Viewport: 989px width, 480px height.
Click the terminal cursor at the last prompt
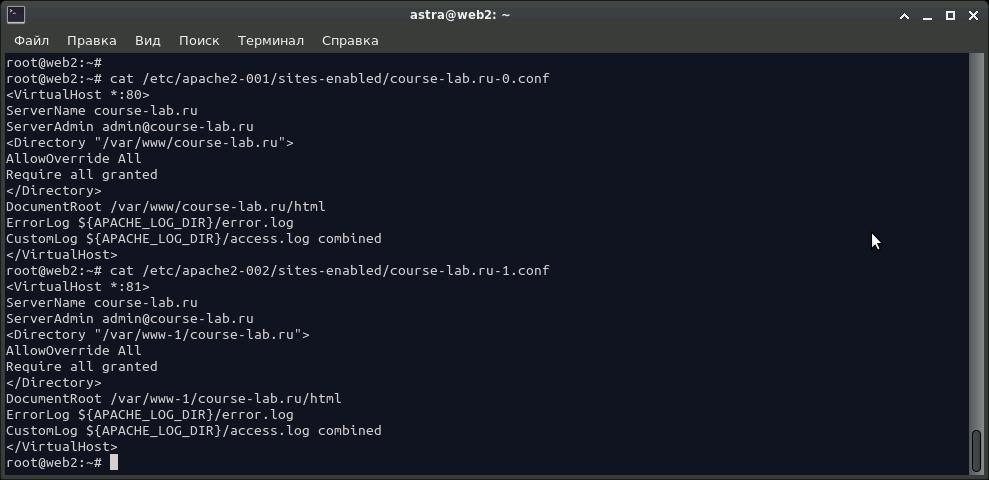114,462
